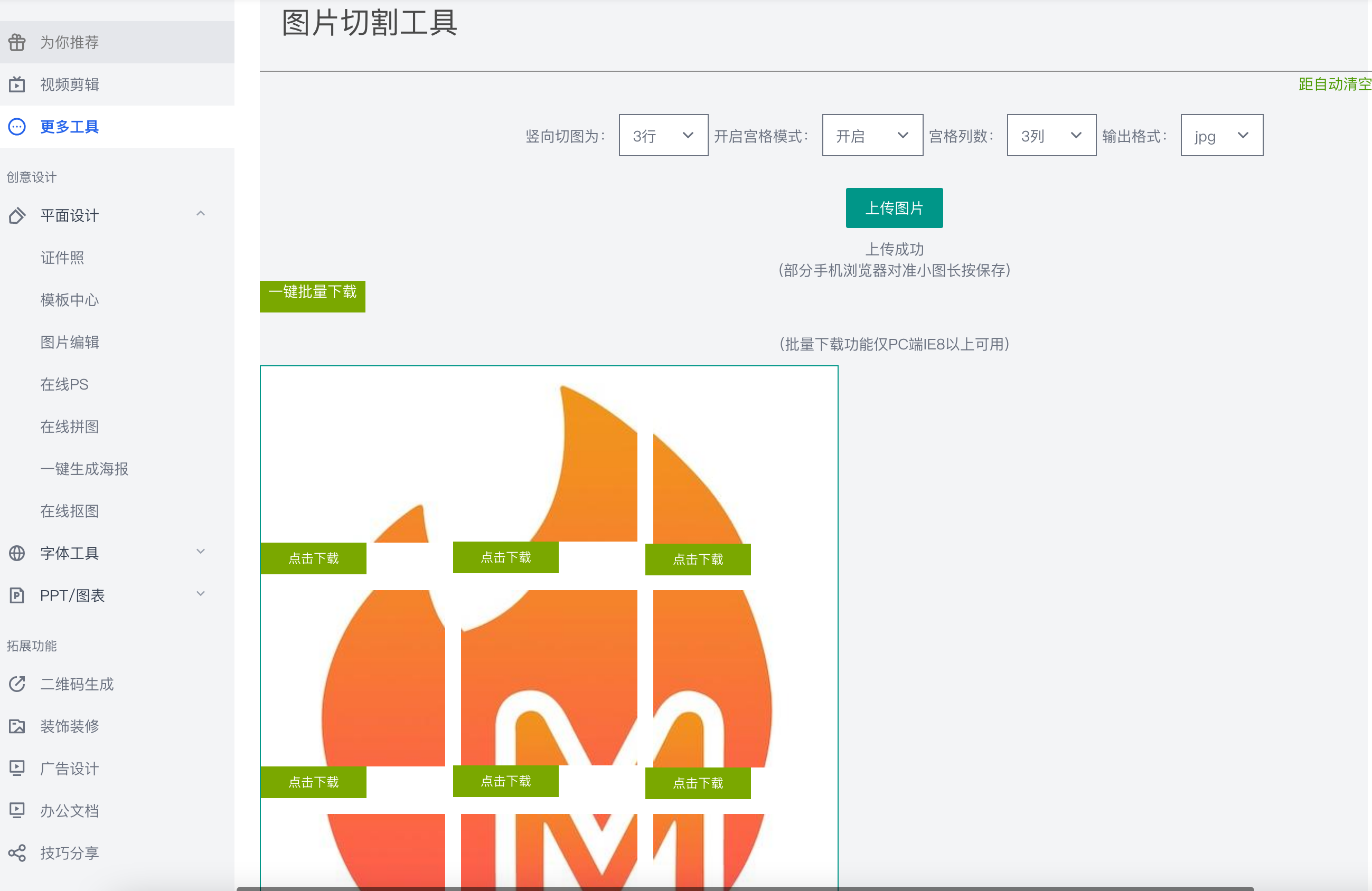
Task: Click the 技巧分享 share icon
Action: (x=17, y=852)
